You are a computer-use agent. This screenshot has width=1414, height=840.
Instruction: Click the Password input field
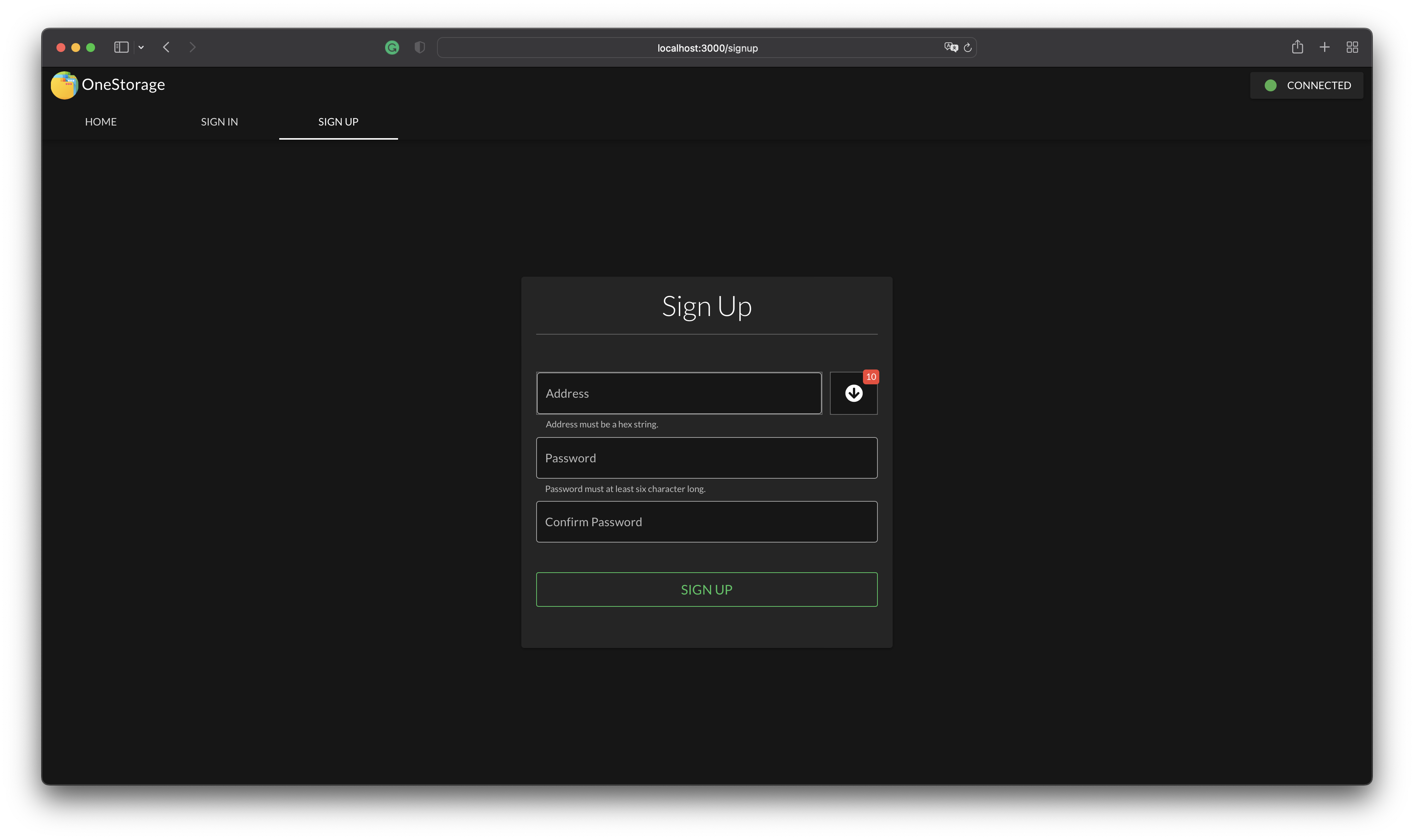point(706,458)
